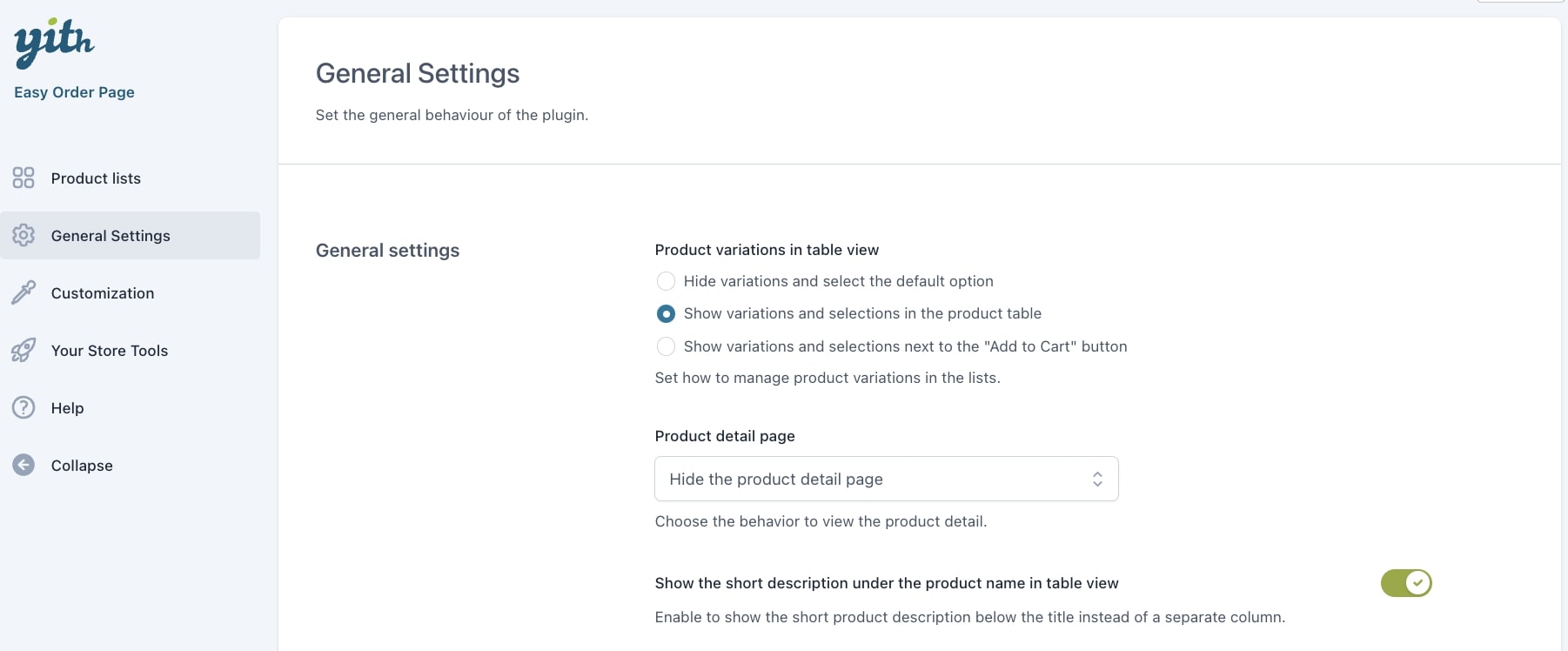Viewport: 1568px width, 651px height.
Task: Select Hide variations and select default option
Action: 666,281
